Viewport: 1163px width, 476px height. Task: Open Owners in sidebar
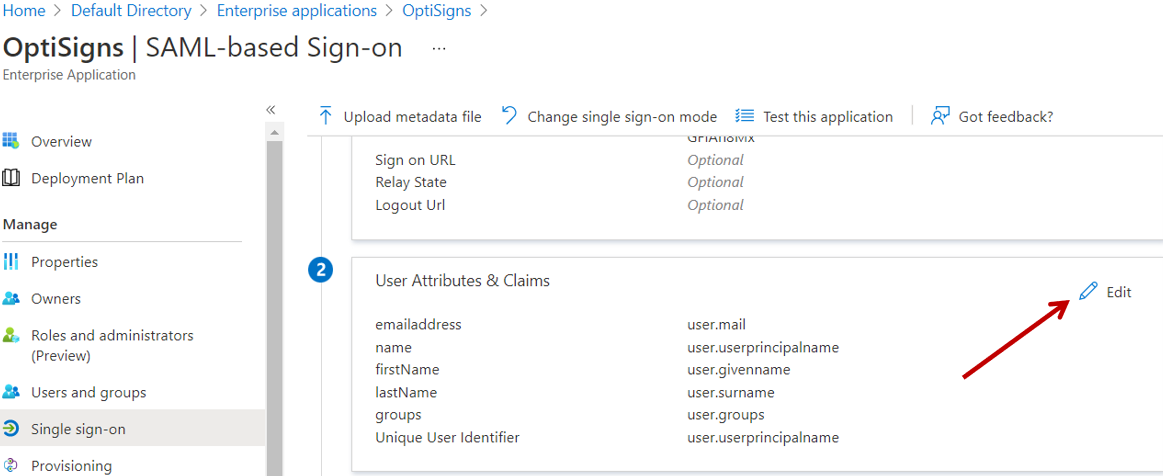56,299
